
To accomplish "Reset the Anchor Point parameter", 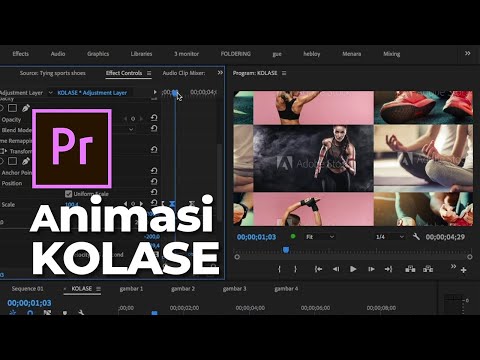I will click(154, 171).
